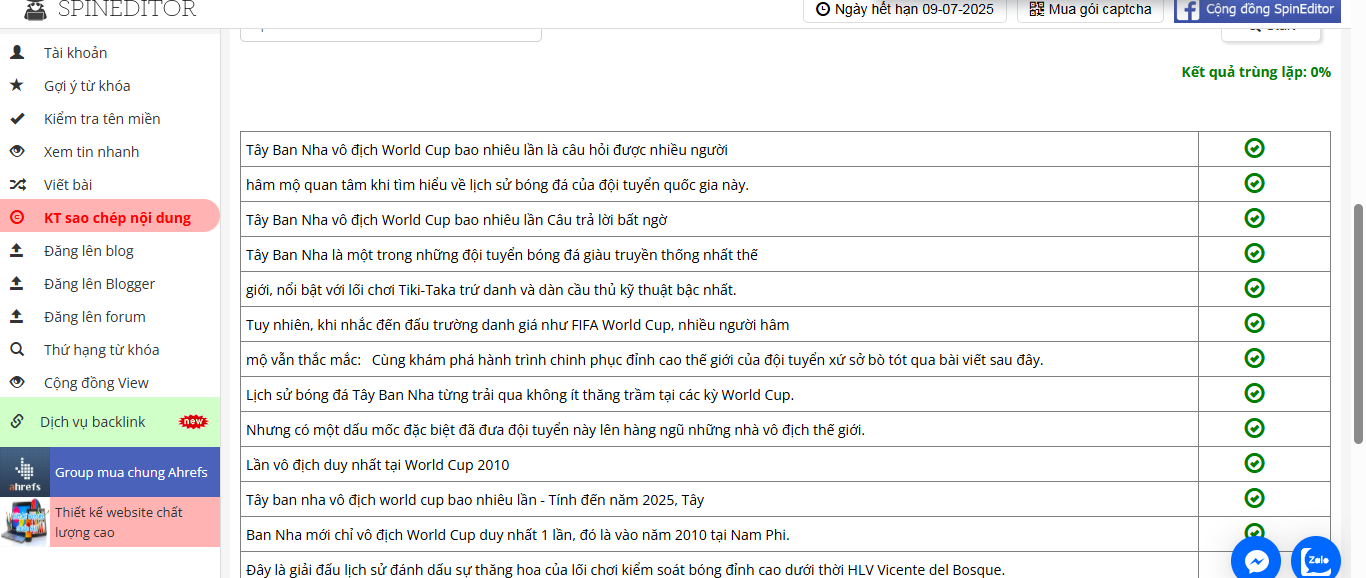Open Đăng lên forum in sidebar
Screen dimensions: 1366x578
pyautogui.click(x=110, y=316)
